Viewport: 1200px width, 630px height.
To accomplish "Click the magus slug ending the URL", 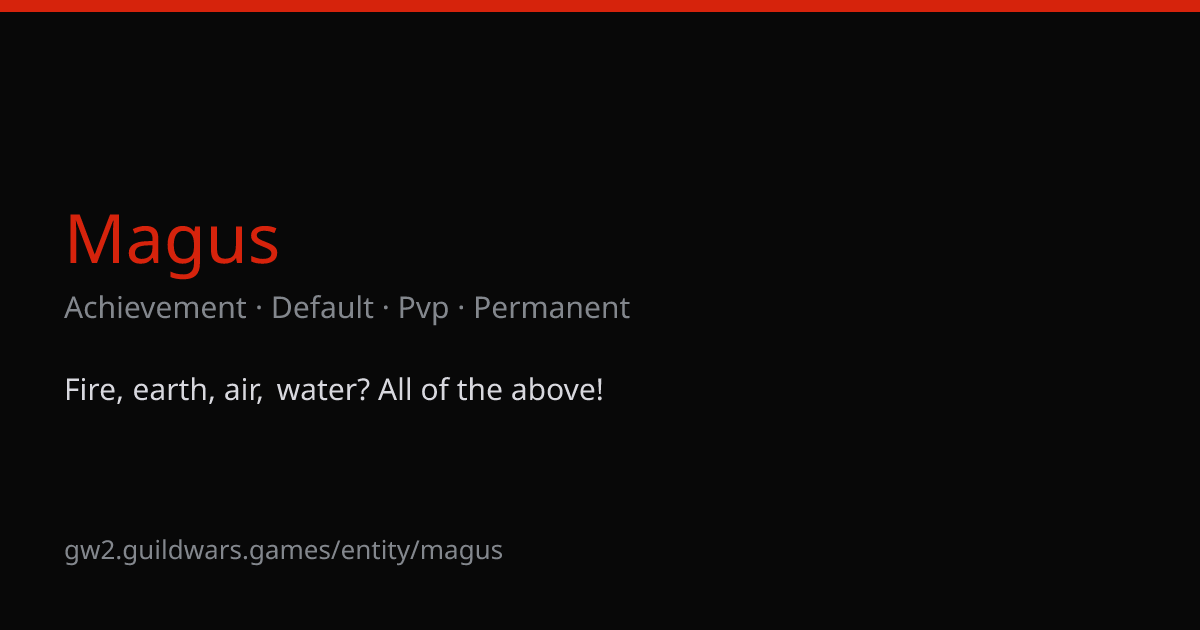I will [x=461, y=552].
